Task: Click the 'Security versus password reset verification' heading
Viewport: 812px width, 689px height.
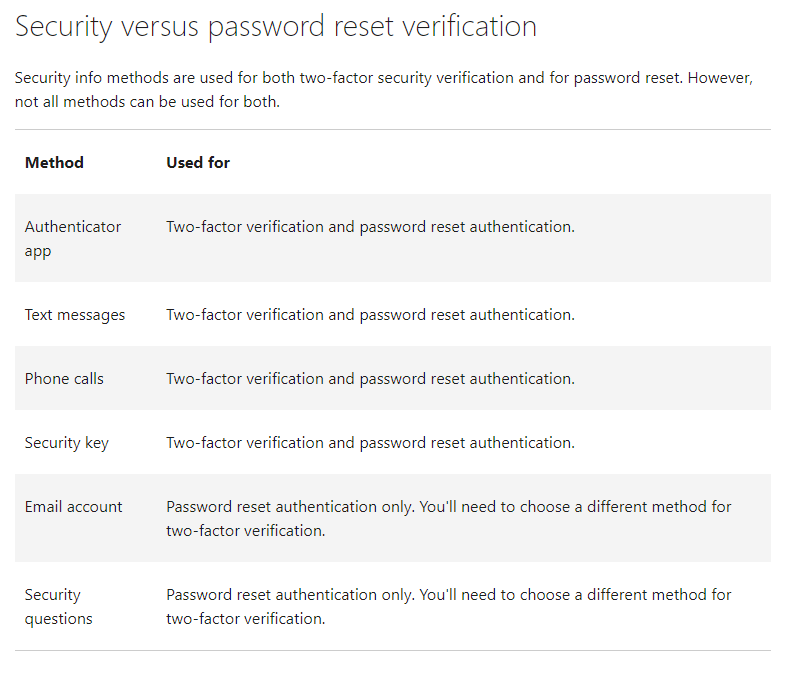Action: 276,27
